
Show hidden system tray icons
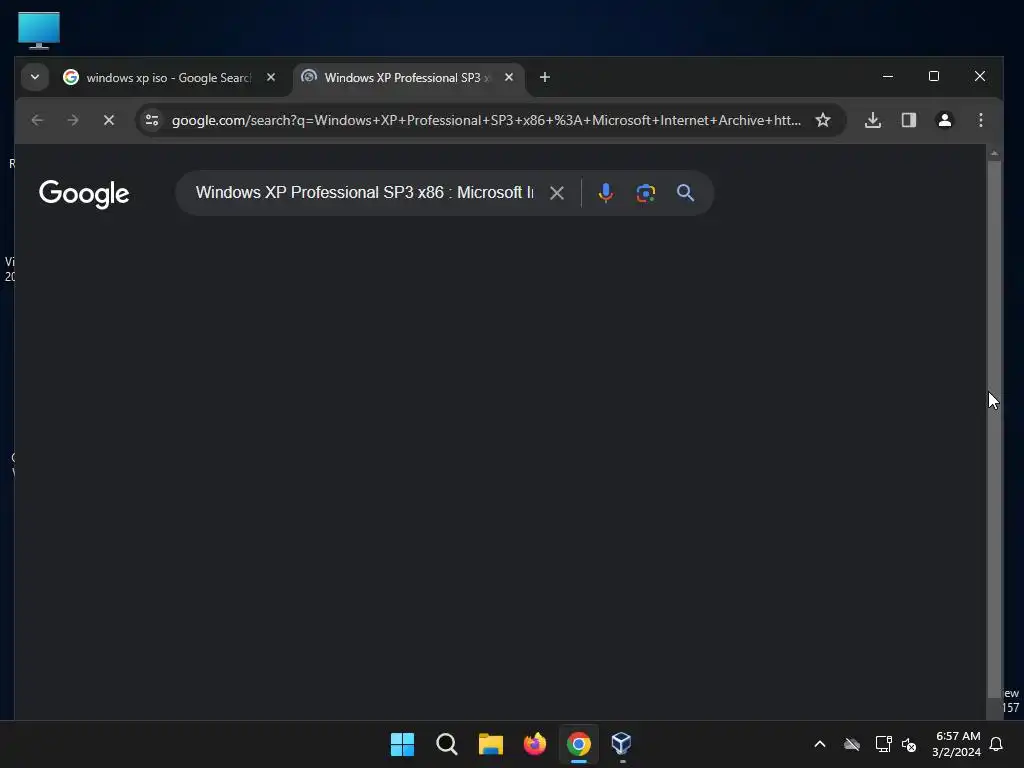coord(820,744)
